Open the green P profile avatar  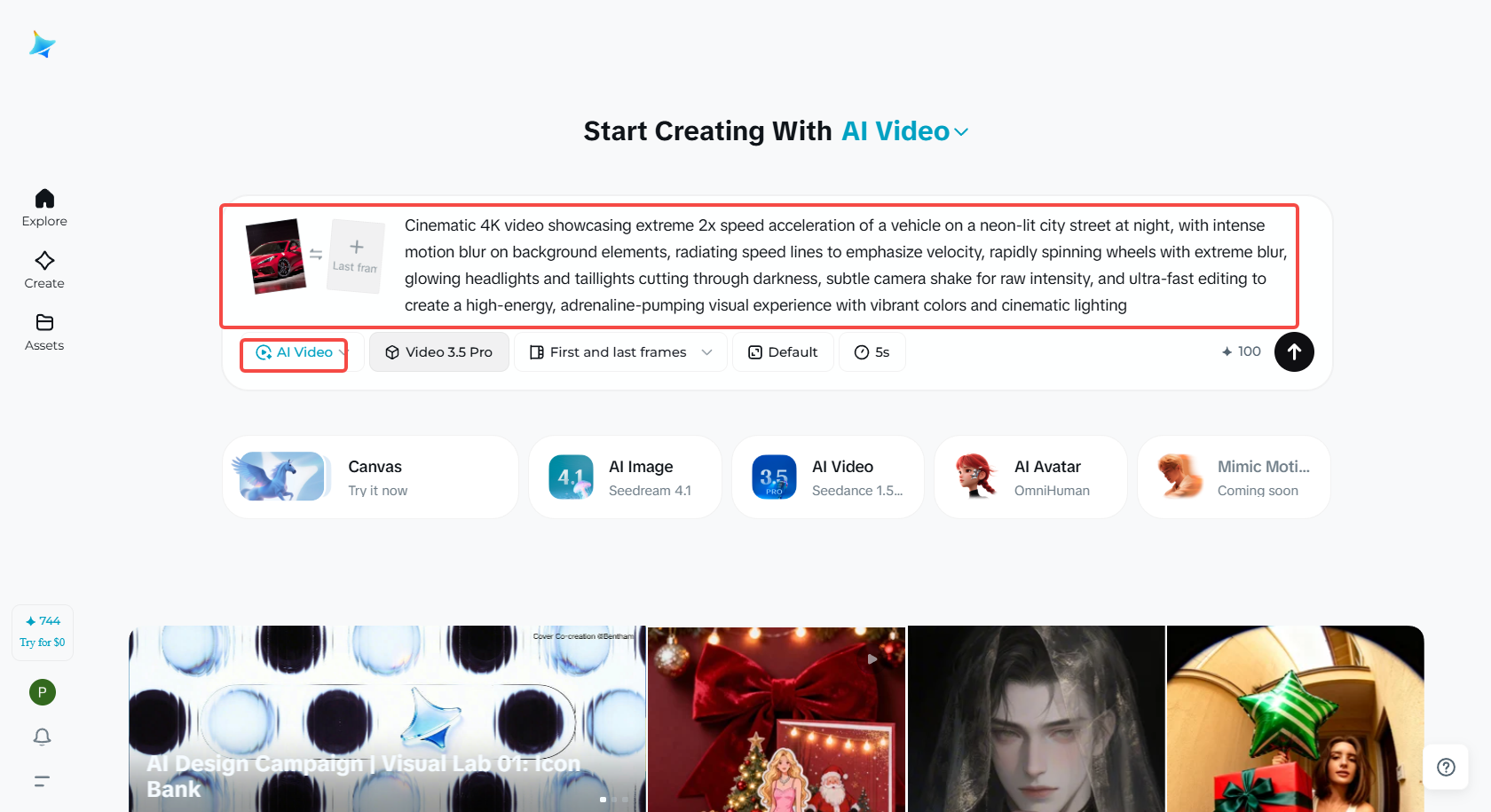[x=43, y=692]
